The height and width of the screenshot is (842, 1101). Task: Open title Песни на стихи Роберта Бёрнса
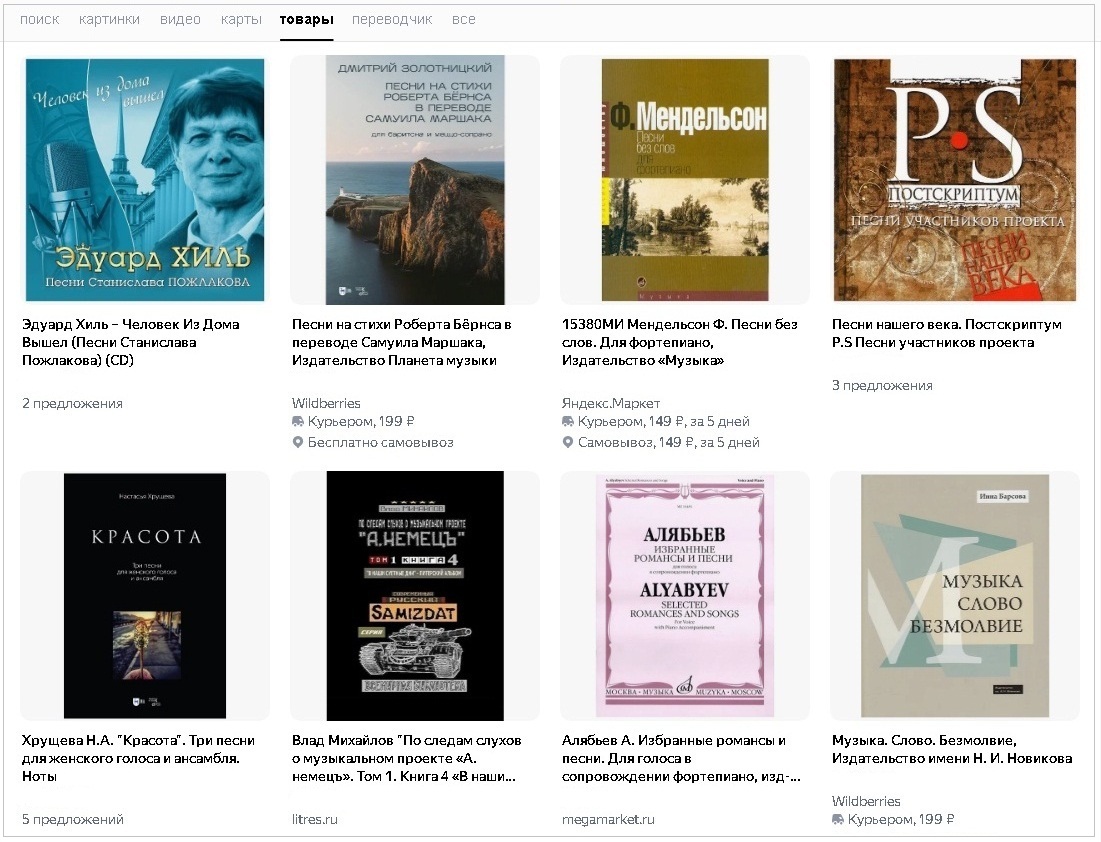(x=402, y=342)
